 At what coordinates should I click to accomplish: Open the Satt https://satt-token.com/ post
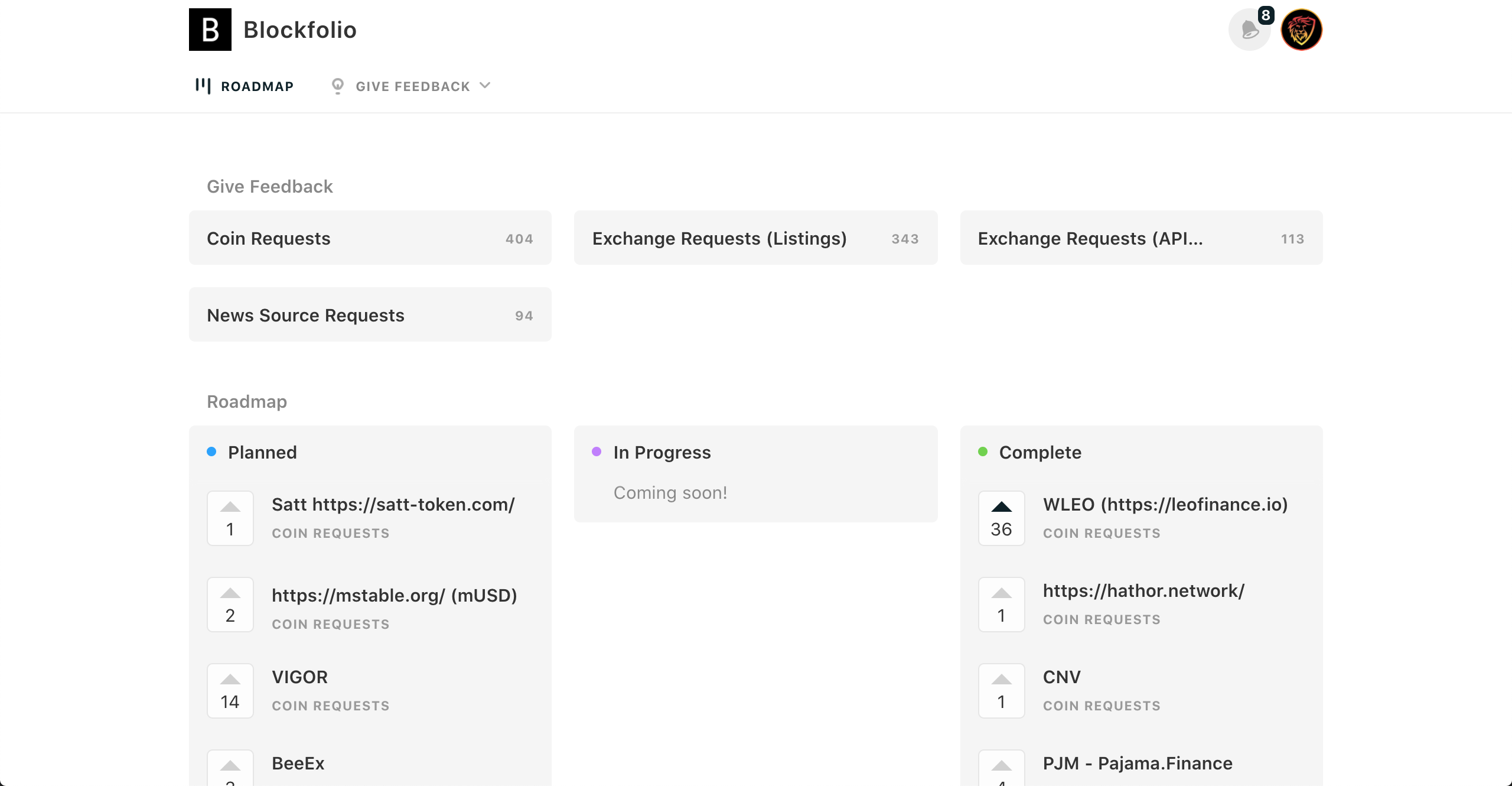point(393,505)
